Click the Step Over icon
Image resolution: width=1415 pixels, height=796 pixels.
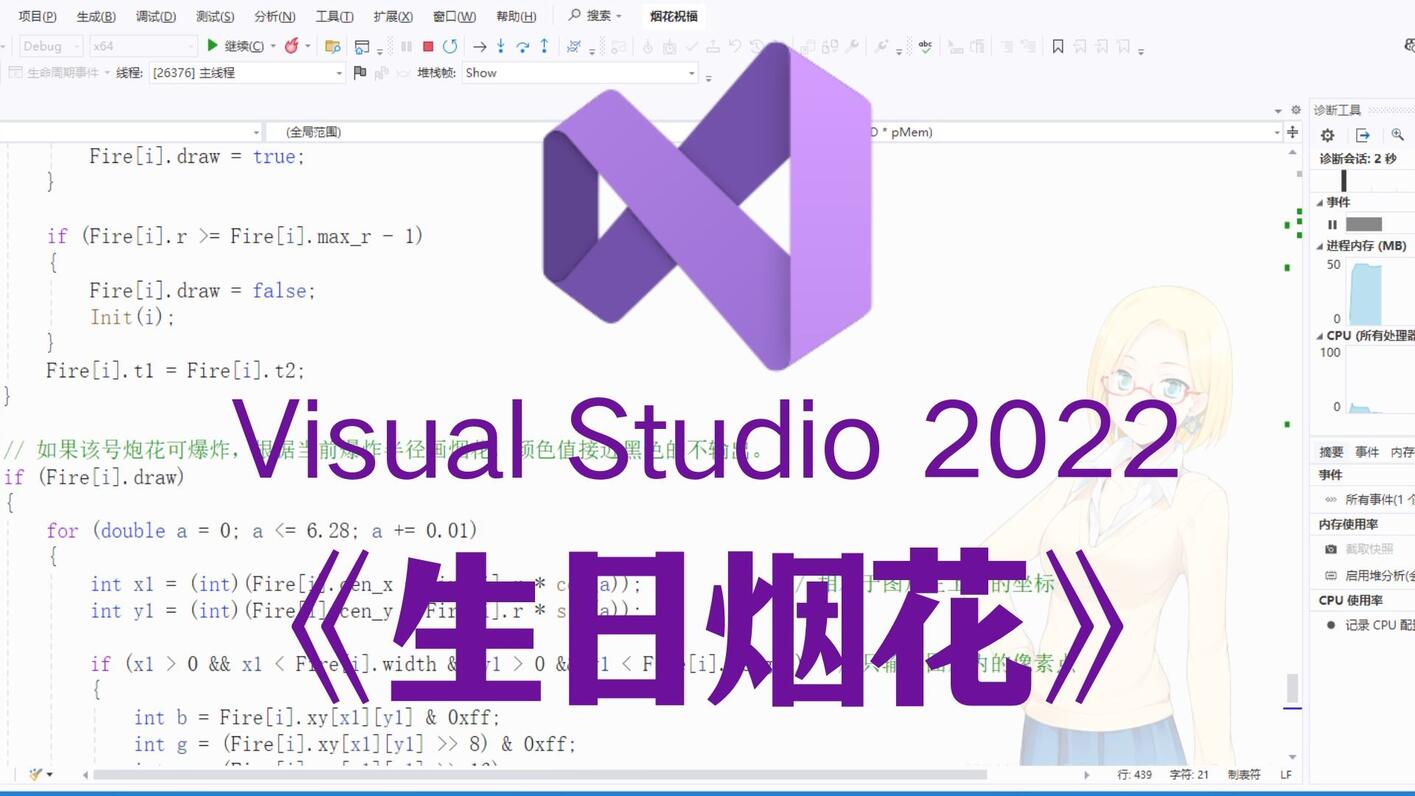pos(522,46)
